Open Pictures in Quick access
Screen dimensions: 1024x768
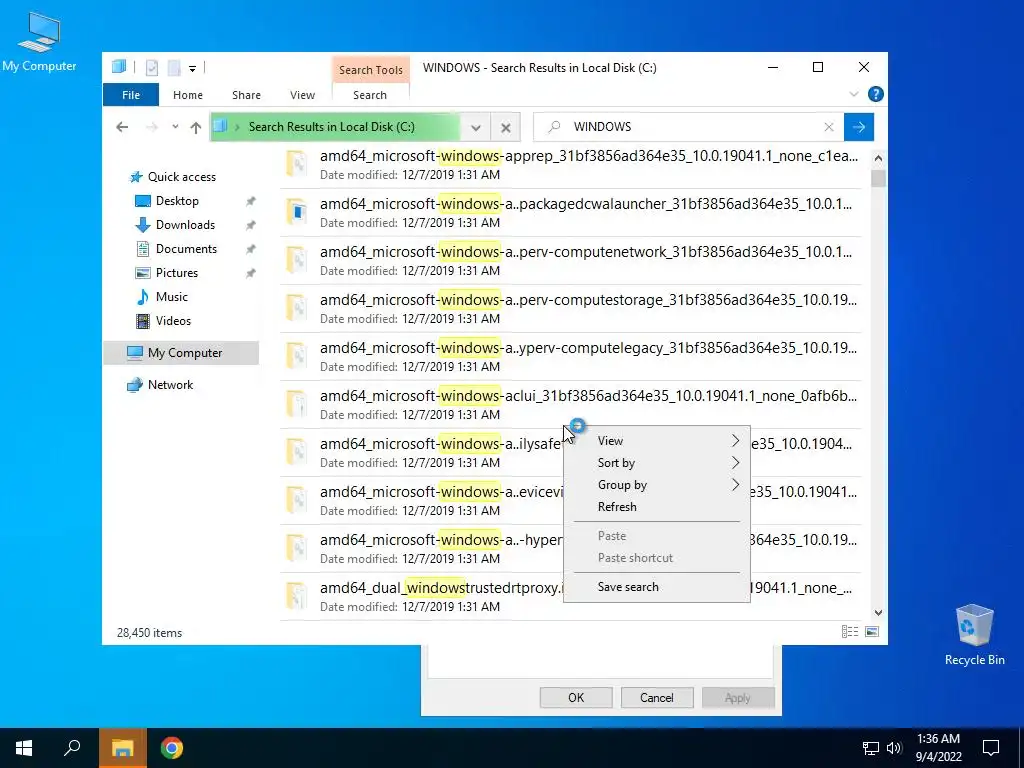pyautogui.click(x=176, y=273)
